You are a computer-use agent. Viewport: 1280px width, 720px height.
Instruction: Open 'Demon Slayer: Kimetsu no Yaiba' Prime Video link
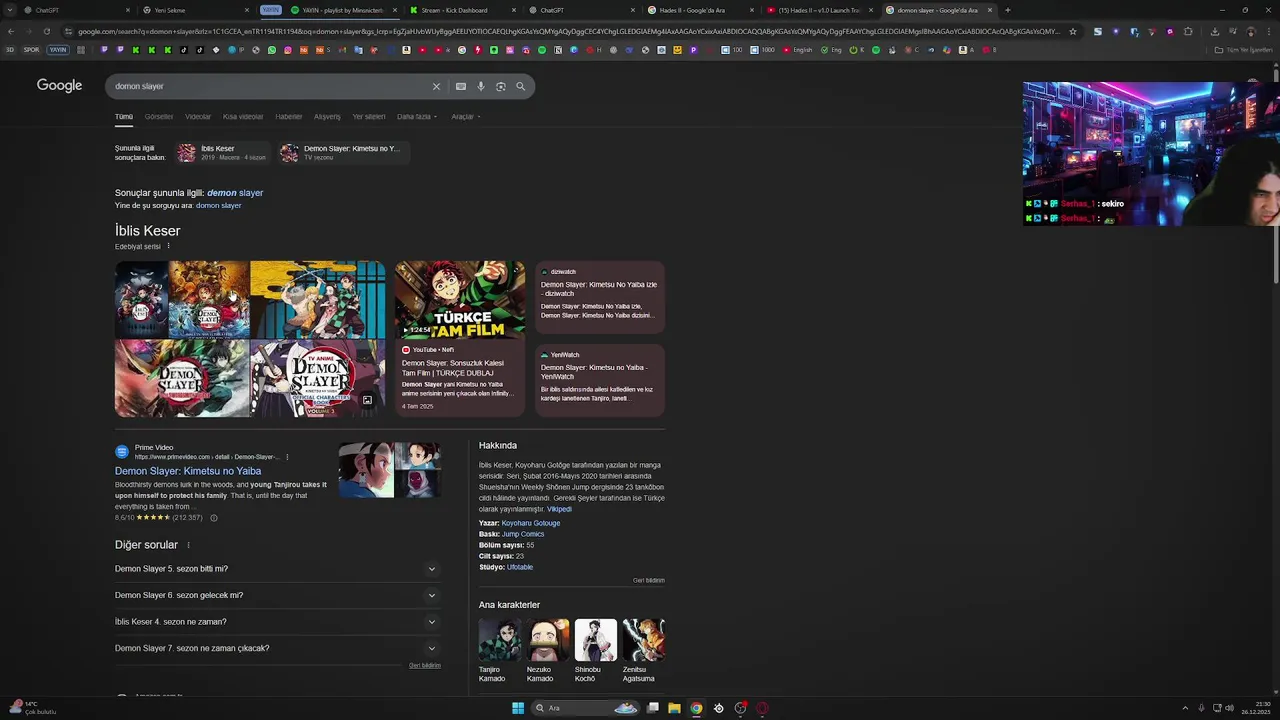click(x=188, y=471)
